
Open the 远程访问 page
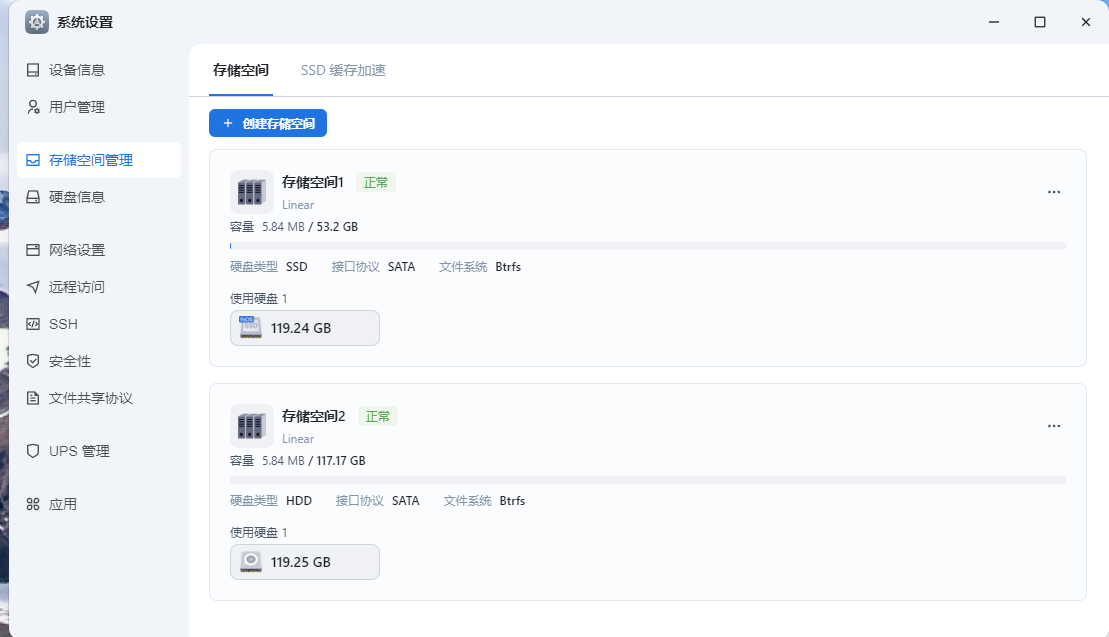(98, 286)
